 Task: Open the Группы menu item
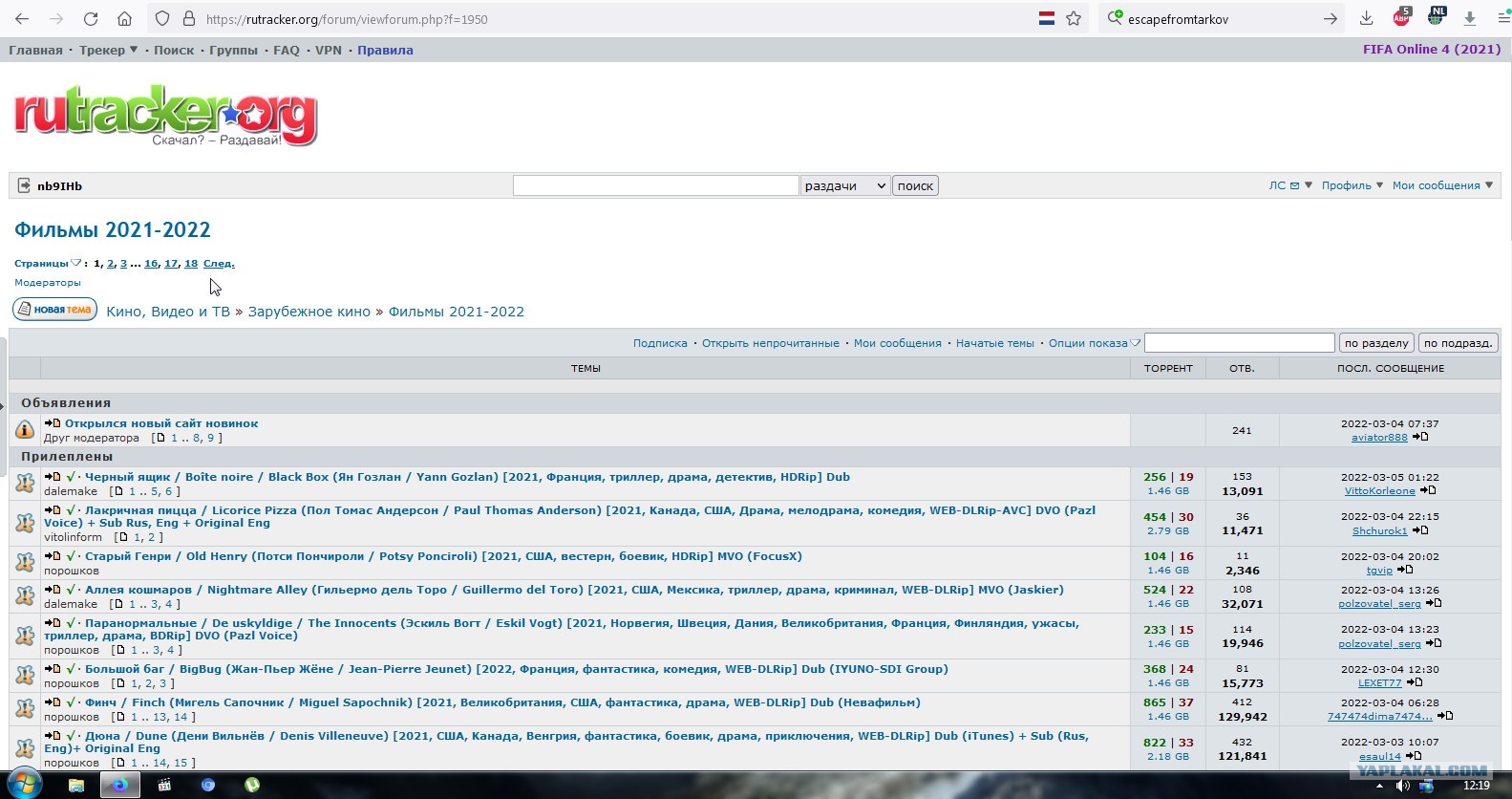[x=234, y=50]
